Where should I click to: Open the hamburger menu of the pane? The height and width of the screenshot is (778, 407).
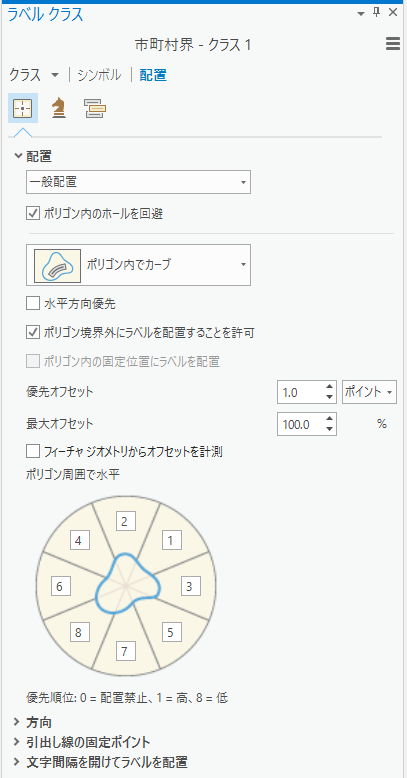(x=393, y=44)
